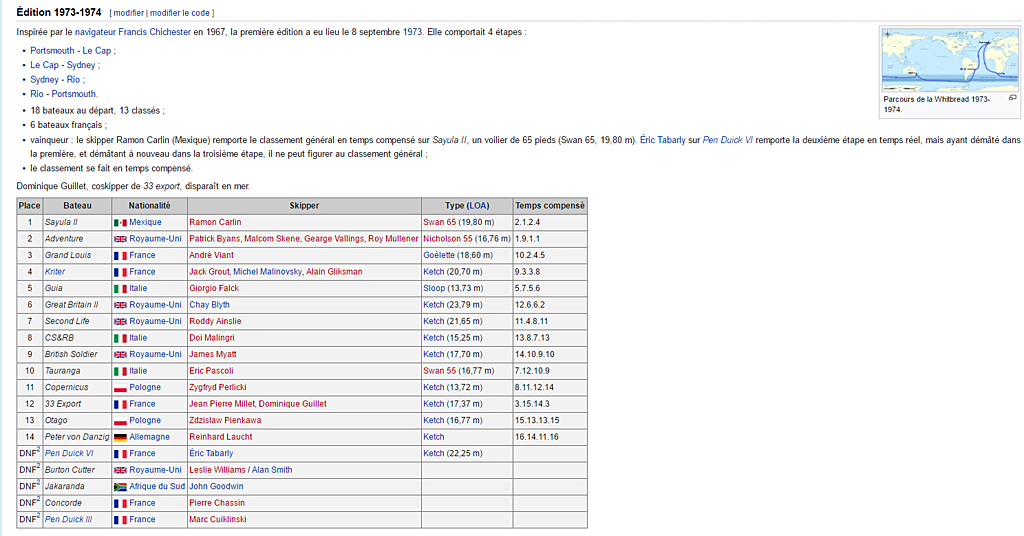Open the Nicholson 55 type link
Image resolution: width=1024 pixels, height=536 pixels.
point(447,239)
